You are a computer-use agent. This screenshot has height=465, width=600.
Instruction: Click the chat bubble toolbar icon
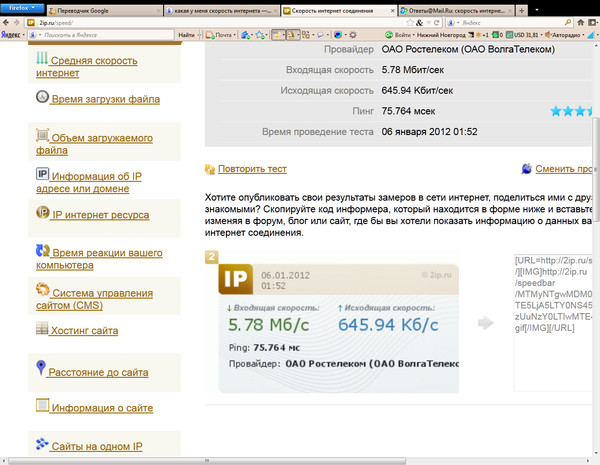coord(320,35)
